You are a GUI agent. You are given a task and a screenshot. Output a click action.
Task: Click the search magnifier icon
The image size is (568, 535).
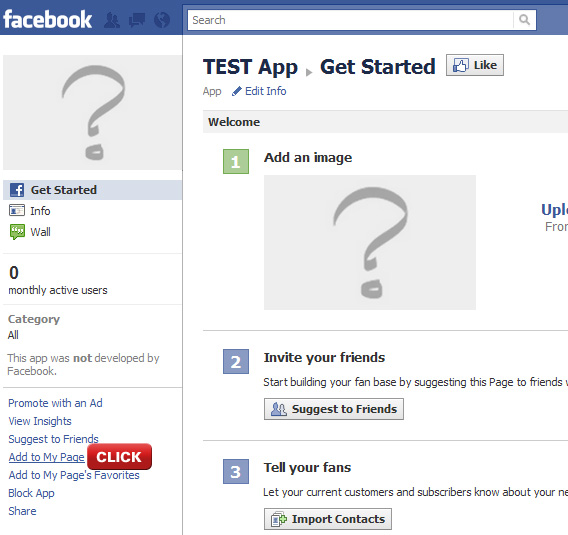tap(524, 20)
